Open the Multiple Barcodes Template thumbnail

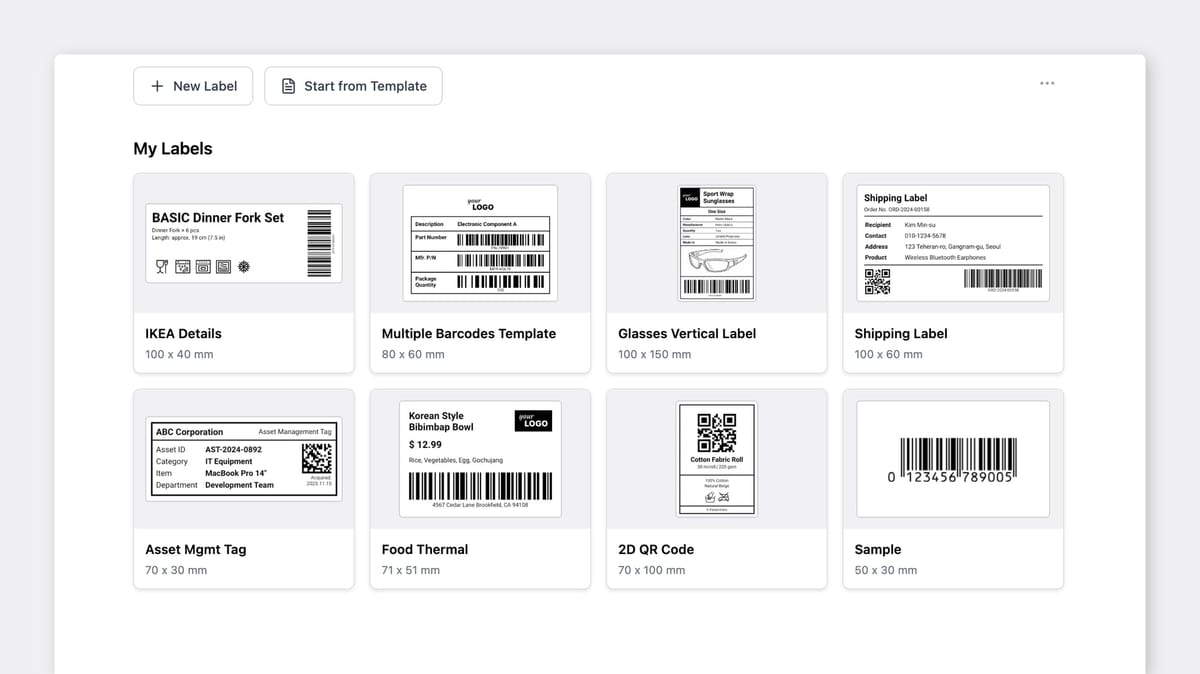tap(480, 243)
